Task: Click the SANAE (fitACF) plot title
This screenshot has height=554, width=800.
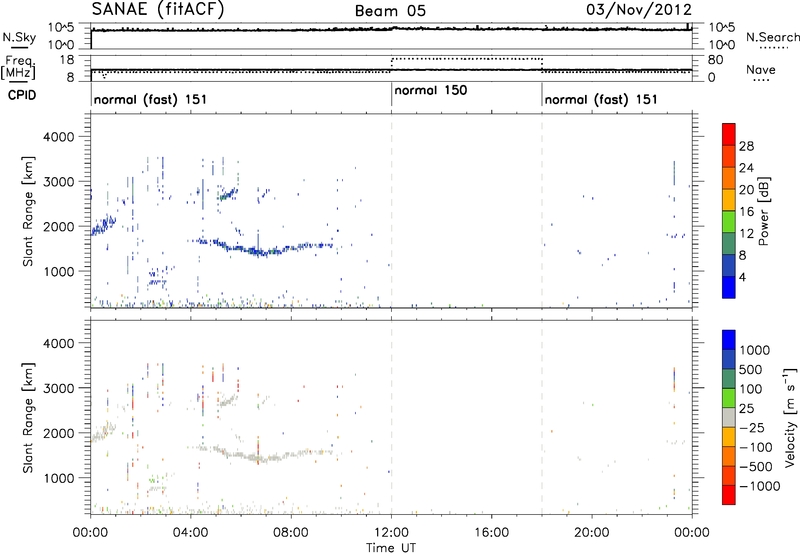Action: [x=158, y=10]
